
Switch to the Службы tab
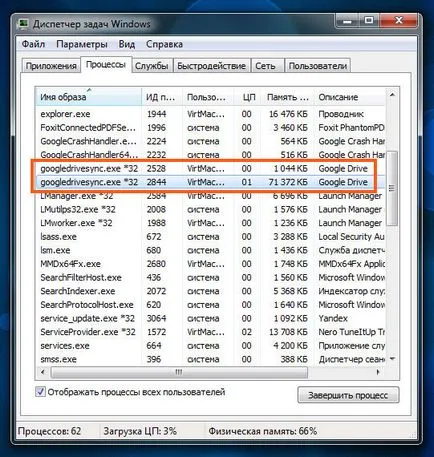[x=151, y=66]
